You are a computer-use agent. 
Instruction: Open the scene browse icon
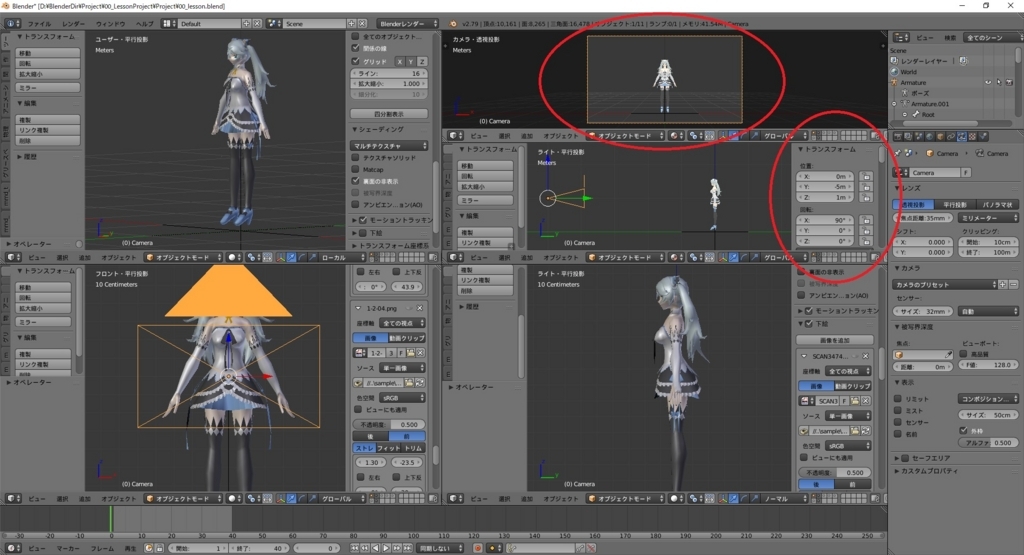tap(275, 24)
